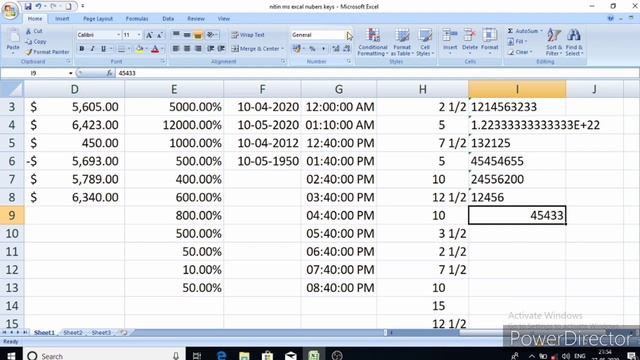Open the Windows Start menu

11,355
